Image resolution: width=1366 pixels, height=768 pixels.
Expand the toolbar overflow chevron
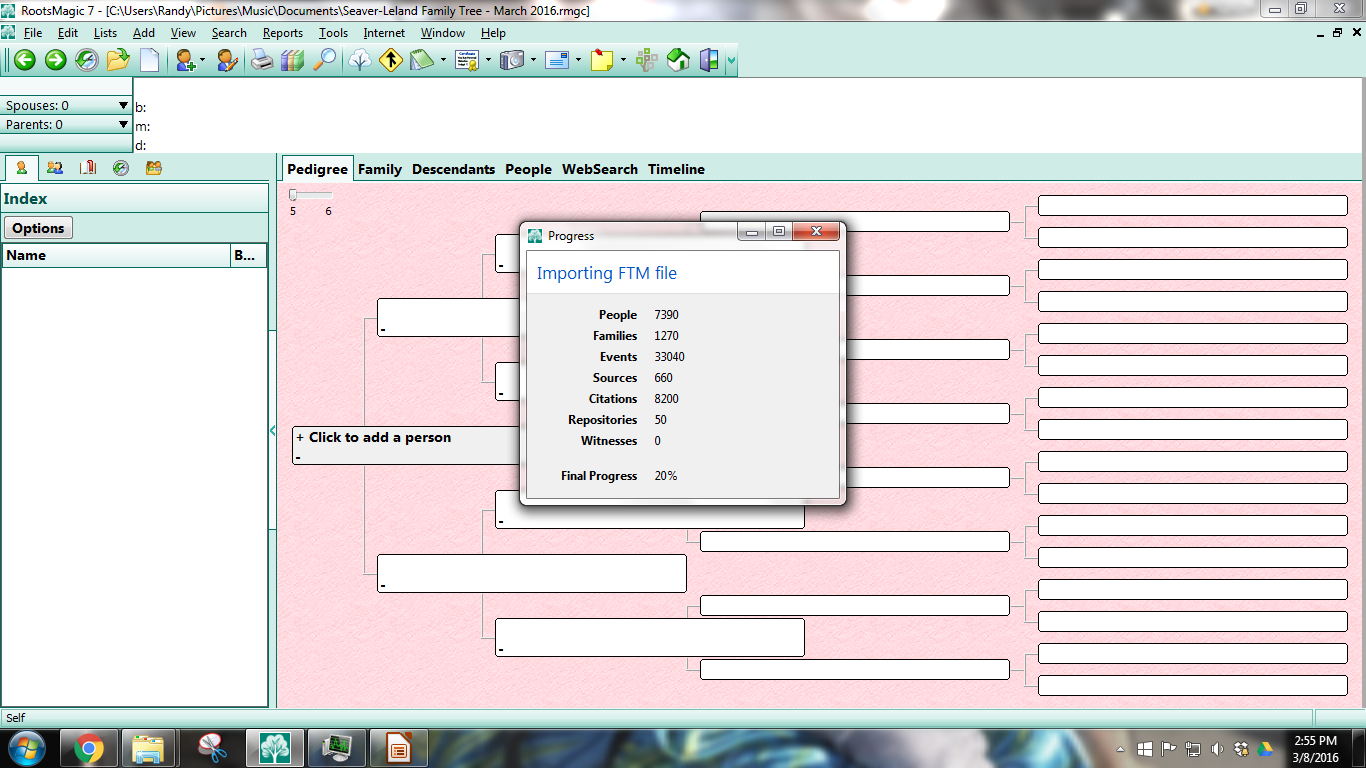pos(732,61)
